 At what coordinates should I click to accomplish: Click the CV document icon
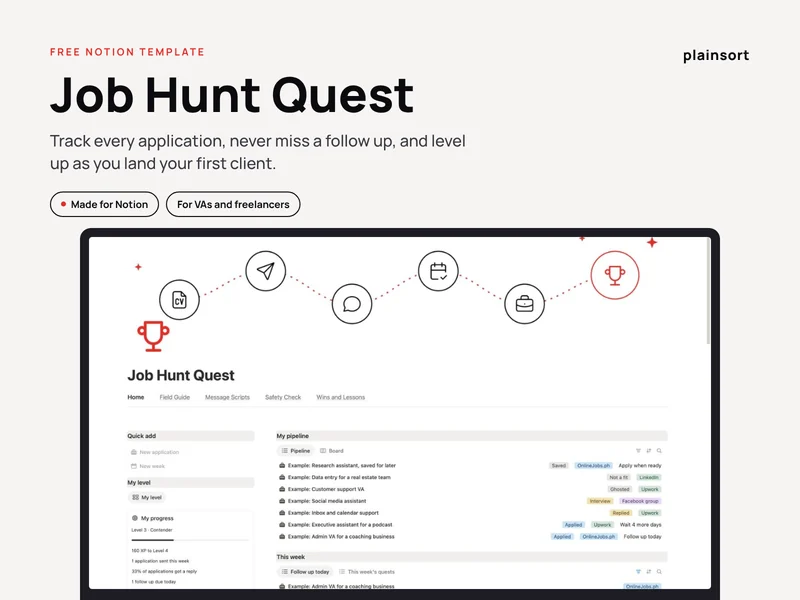pos(179,300)
